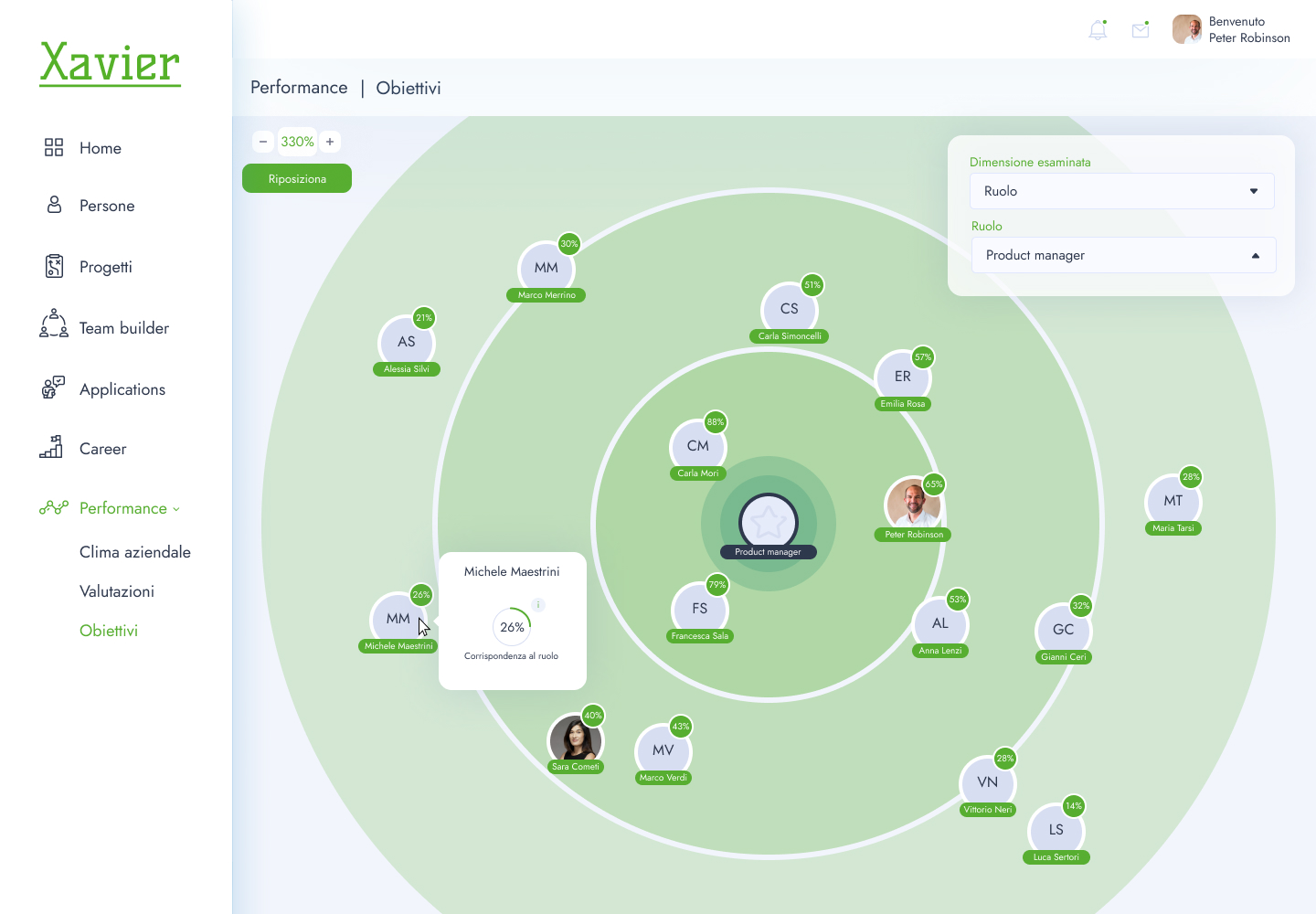This screenshot has height=914, width=1316.
Task: Open the mail envelope icon
Action: pos(1141,30)
